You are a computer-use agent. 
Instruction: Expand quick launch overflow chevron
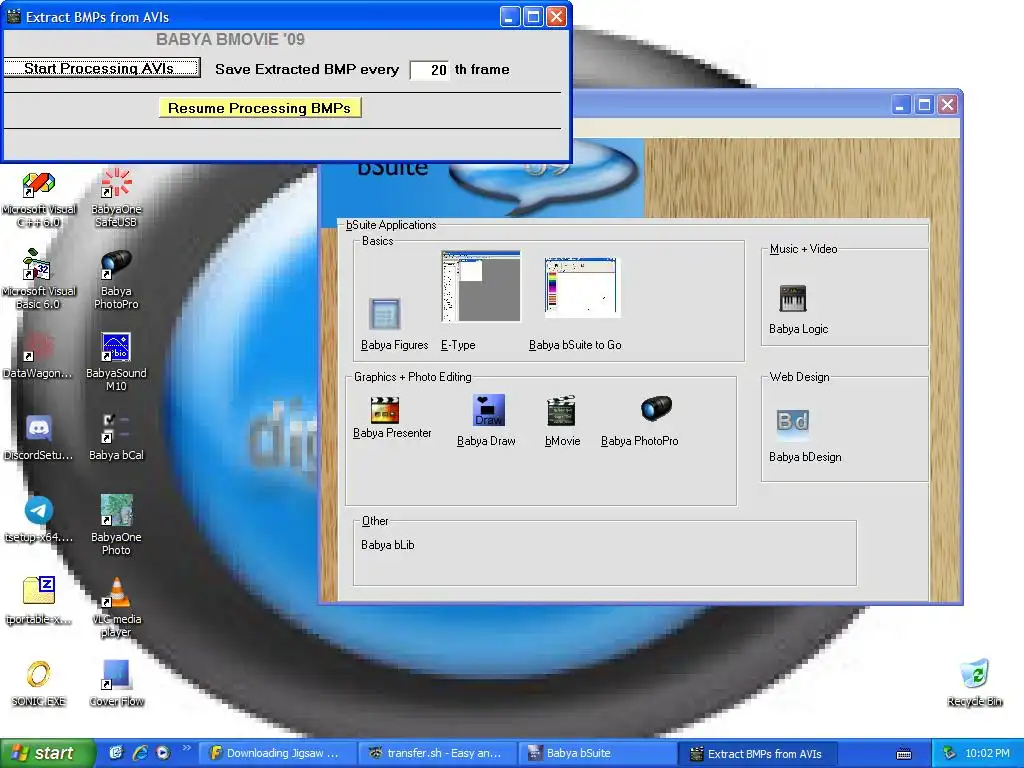(x=186, y=748)
